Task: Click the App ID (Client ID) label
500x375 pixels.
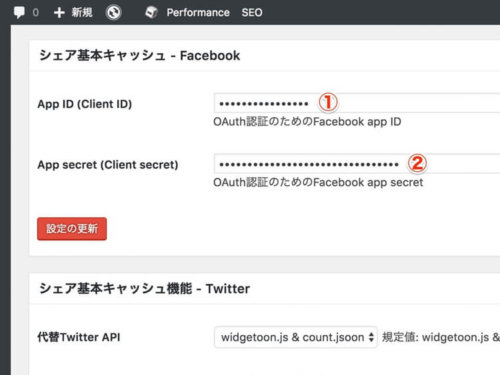Action: [85, 104]
